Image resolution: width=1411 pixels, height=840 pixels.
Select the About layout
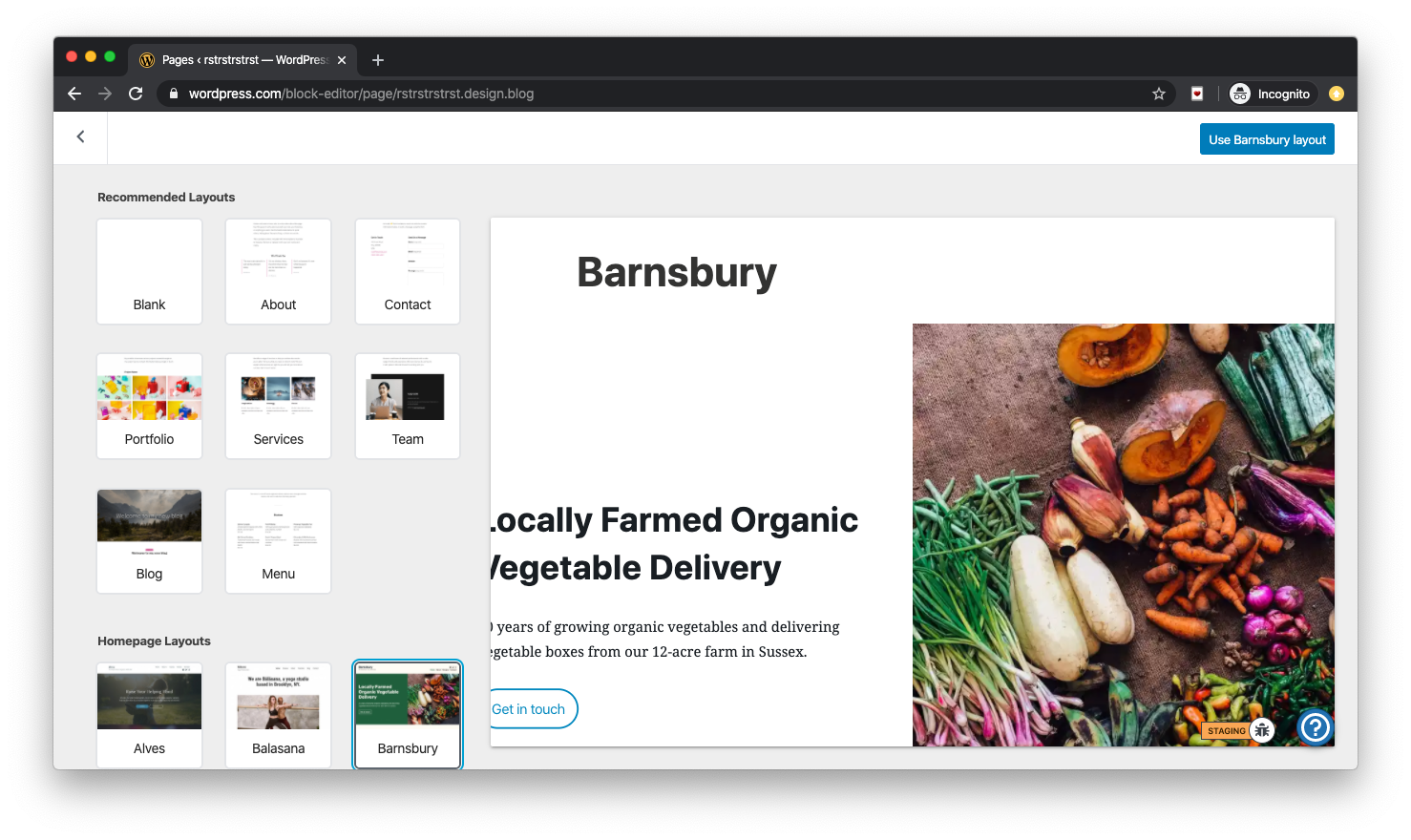tap(278, 271)
